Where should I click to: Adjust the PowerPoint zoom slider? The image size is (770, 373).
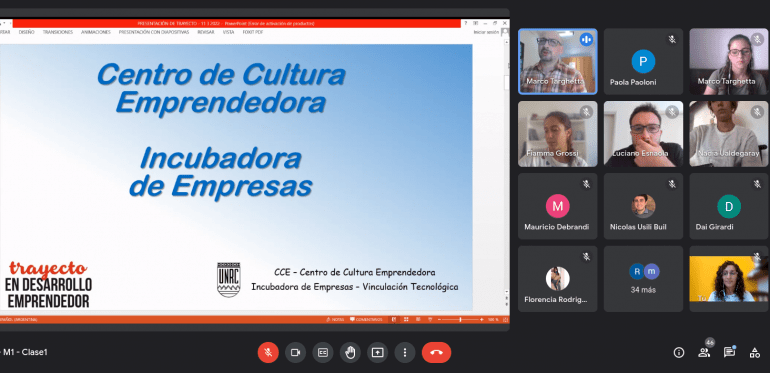[x=460, y=320]
